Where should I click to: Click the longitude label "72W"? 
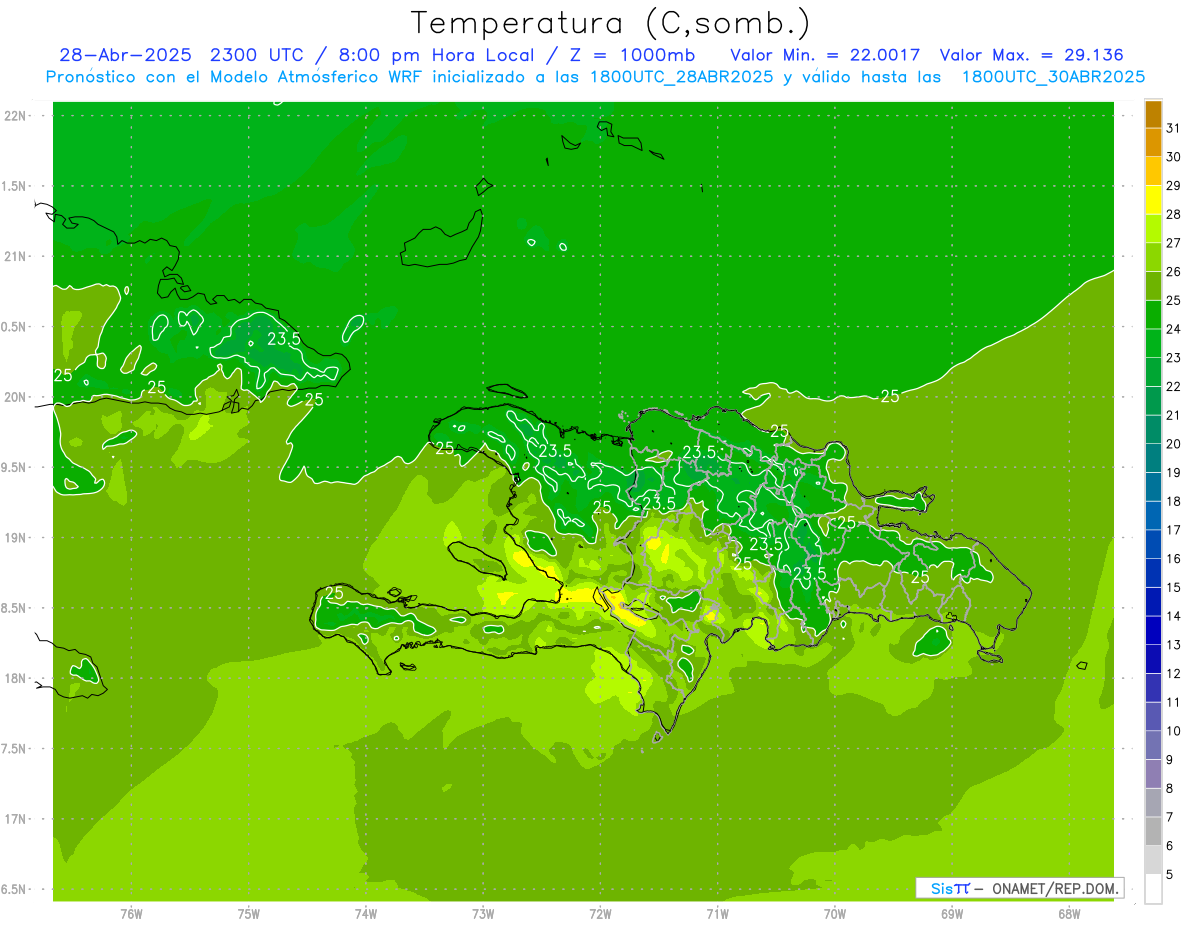tap(600, 914)
